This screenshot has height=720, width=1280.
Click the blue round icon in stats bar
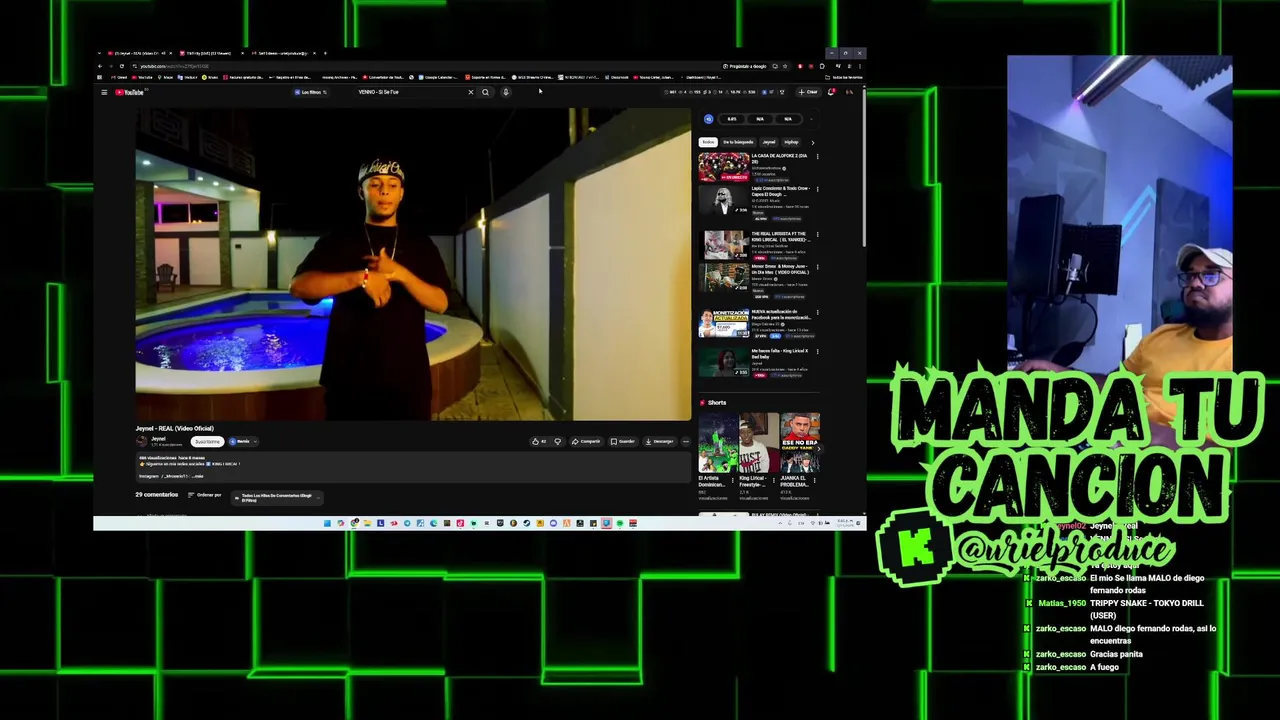709,119
